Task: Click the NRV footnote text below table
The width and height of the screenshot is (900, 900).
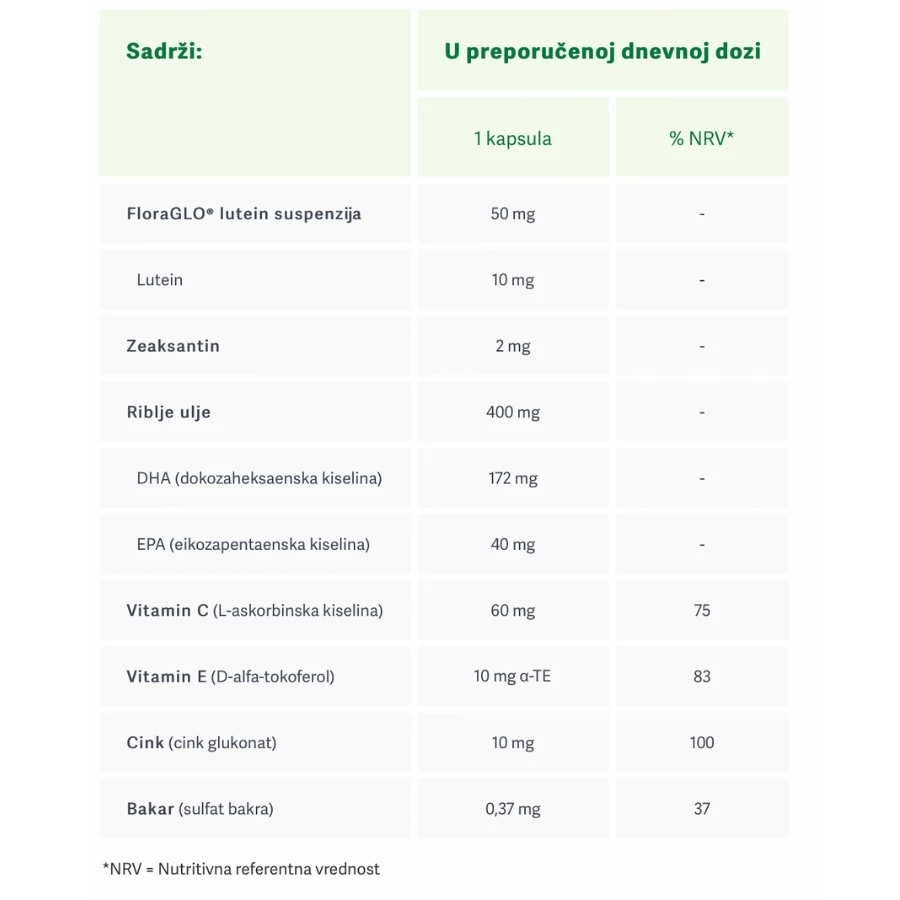Action: [241, 869]
